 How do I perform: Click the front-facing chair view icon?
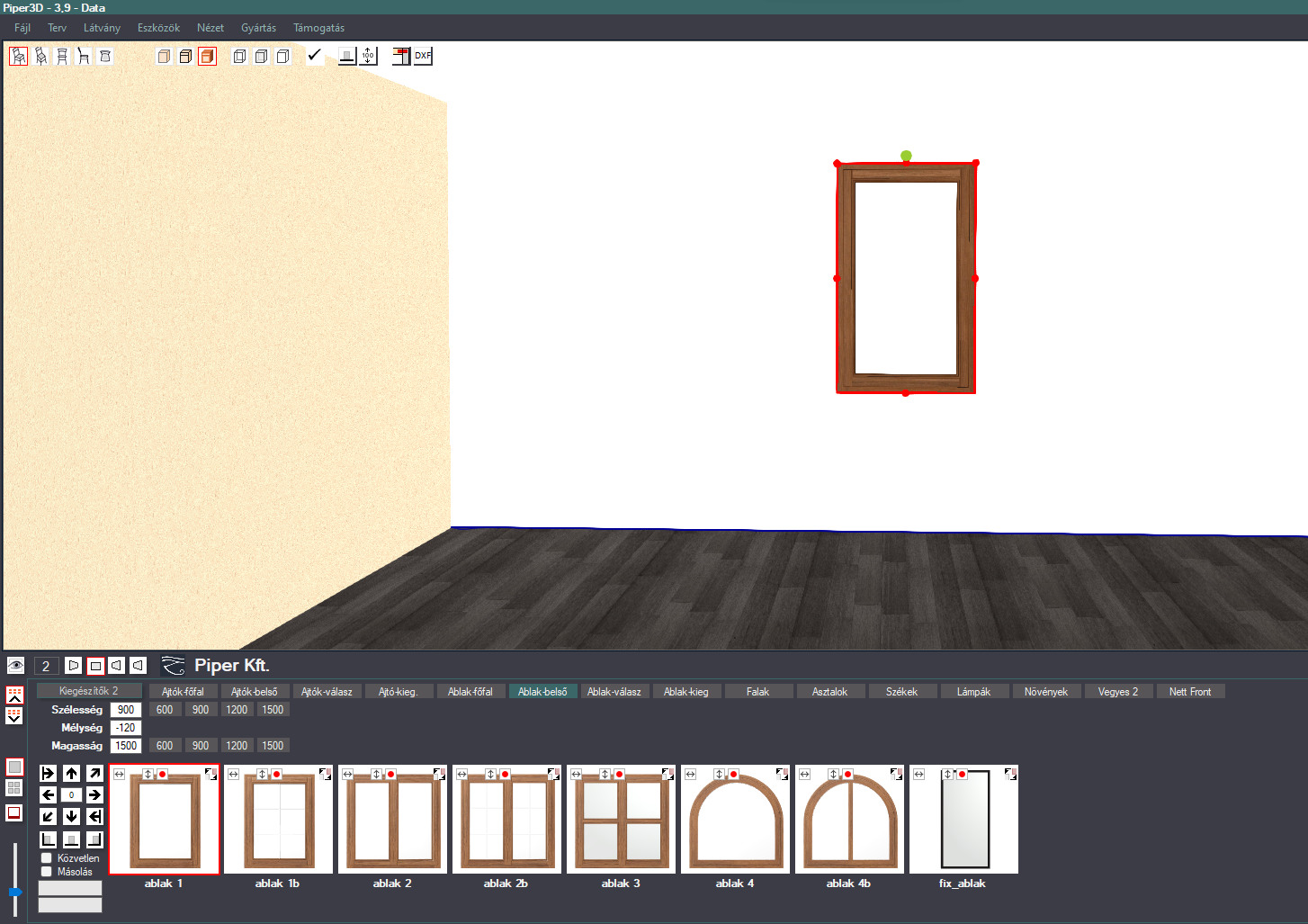click(x=62, y=56)
